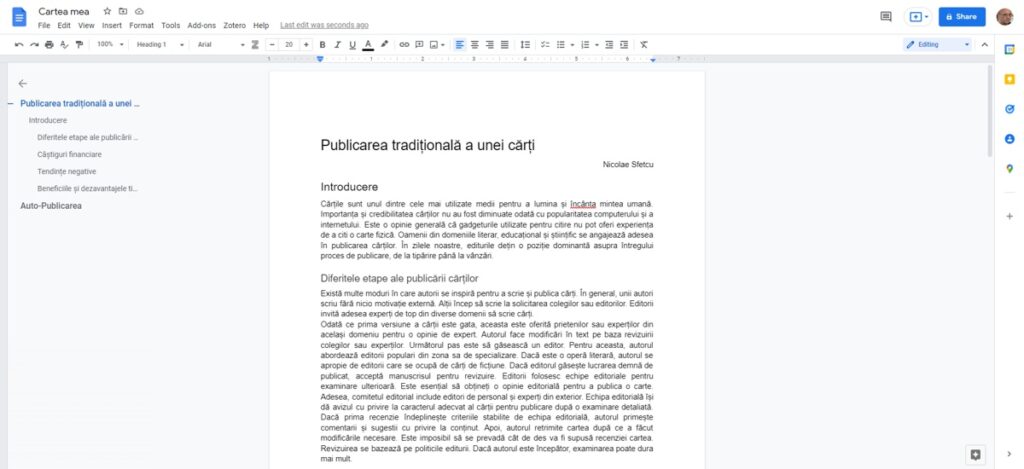Screen dimensions: 1024x469
Task: Toggle italic formatting
Action: click(x=338, y=44)
